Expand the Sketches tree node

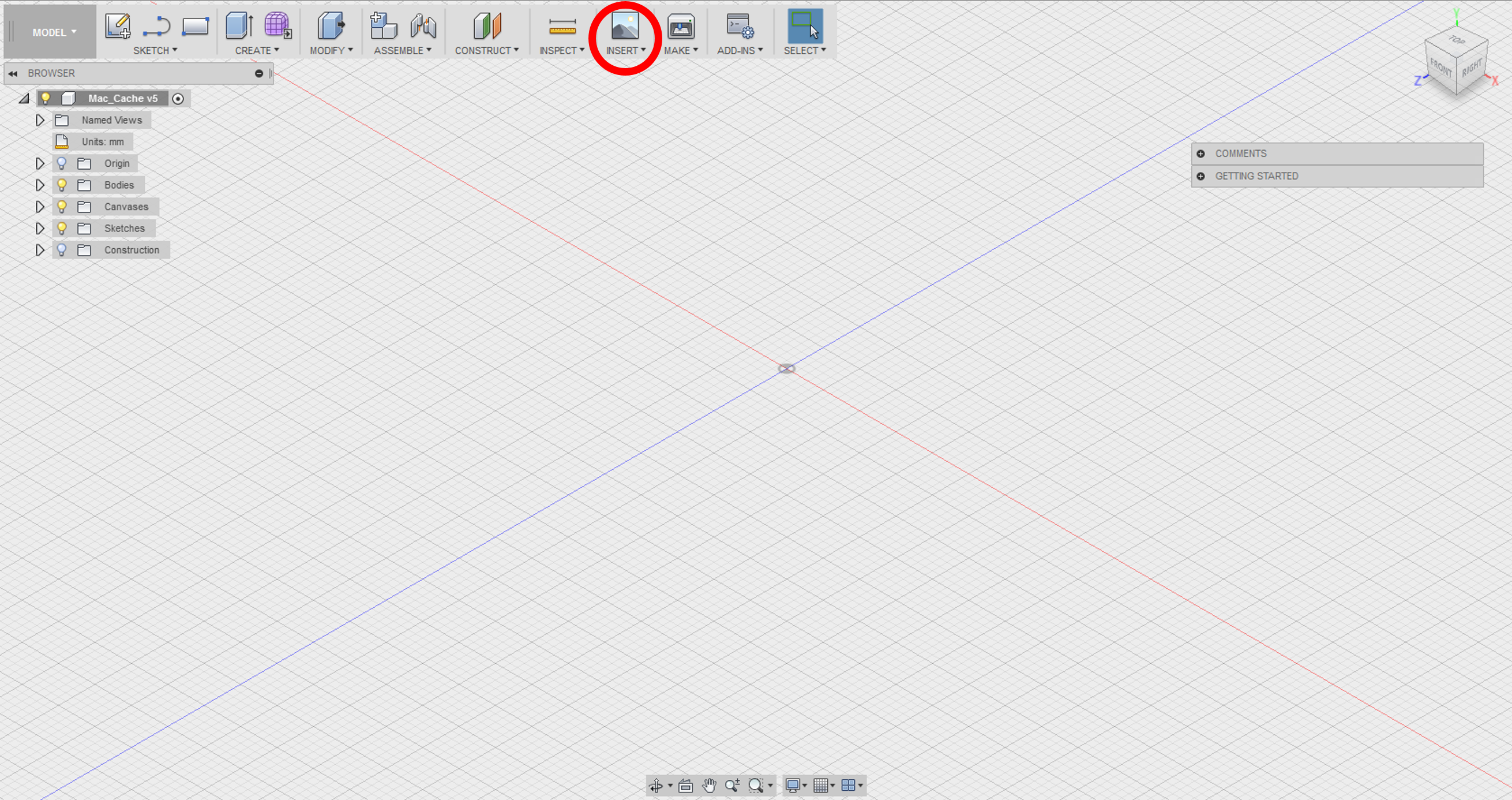tap(39, 229)
